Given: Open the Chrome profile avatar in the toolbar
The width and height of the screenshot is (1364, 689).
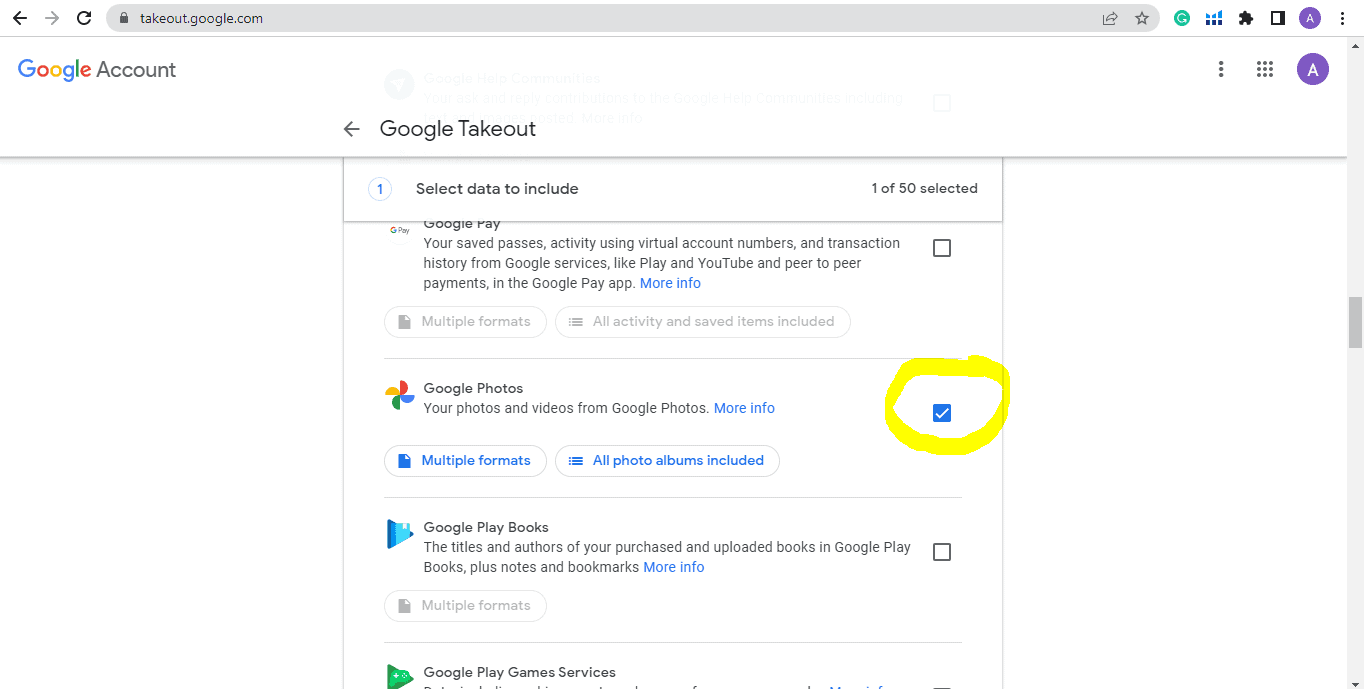Looking at the screenshot, I should click(1310, 18).
